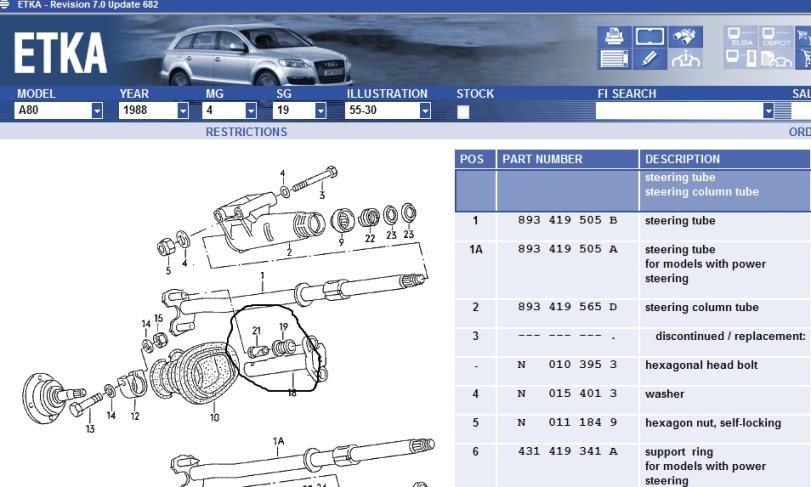Click callout 1A in illustration
The width and height of the screenshot is (811, 487).
pyautogui.click(x=278, y=441)
